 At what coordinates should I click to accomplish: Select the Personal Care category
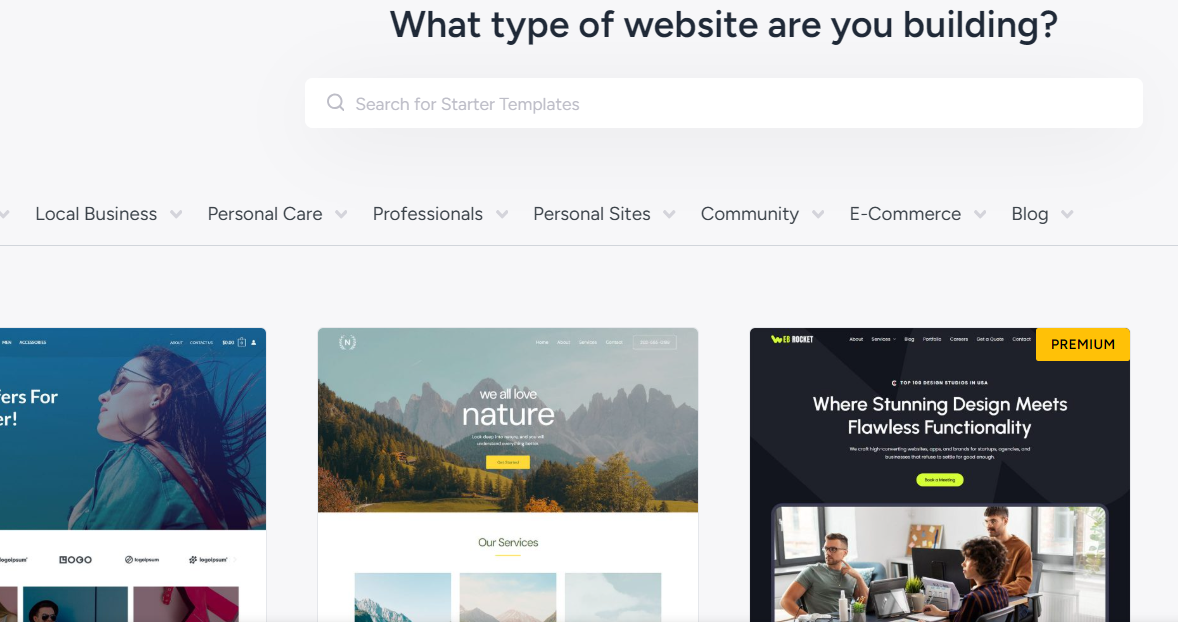tap(264, 214)
